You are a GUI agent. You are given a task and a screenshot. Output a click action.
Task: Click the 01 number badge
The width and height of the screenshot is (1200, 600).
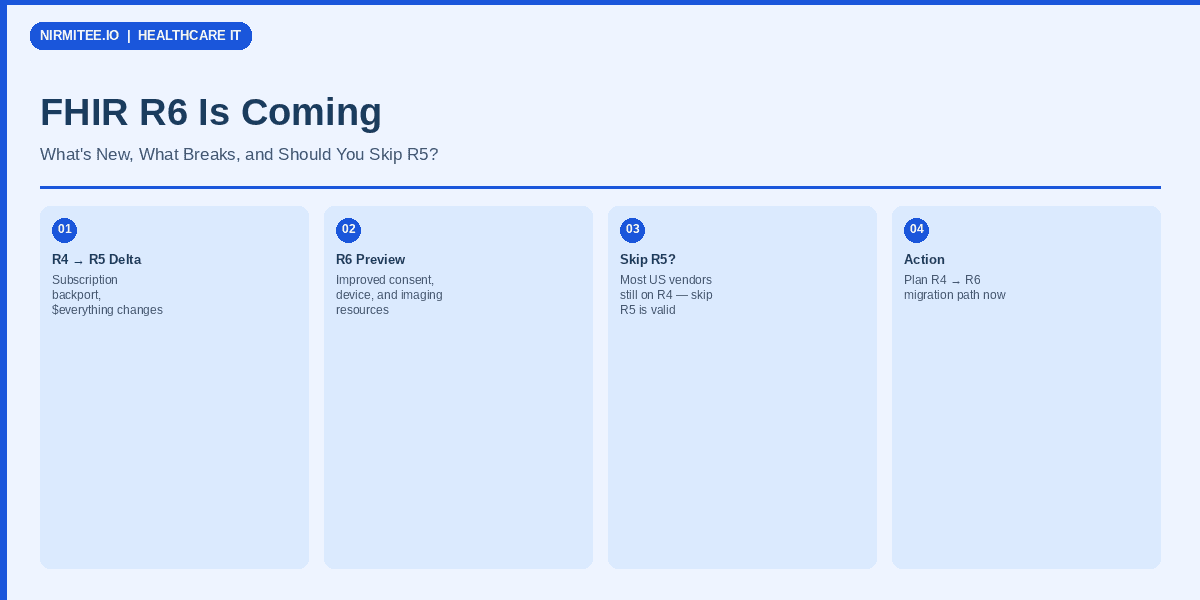point(64,230)
